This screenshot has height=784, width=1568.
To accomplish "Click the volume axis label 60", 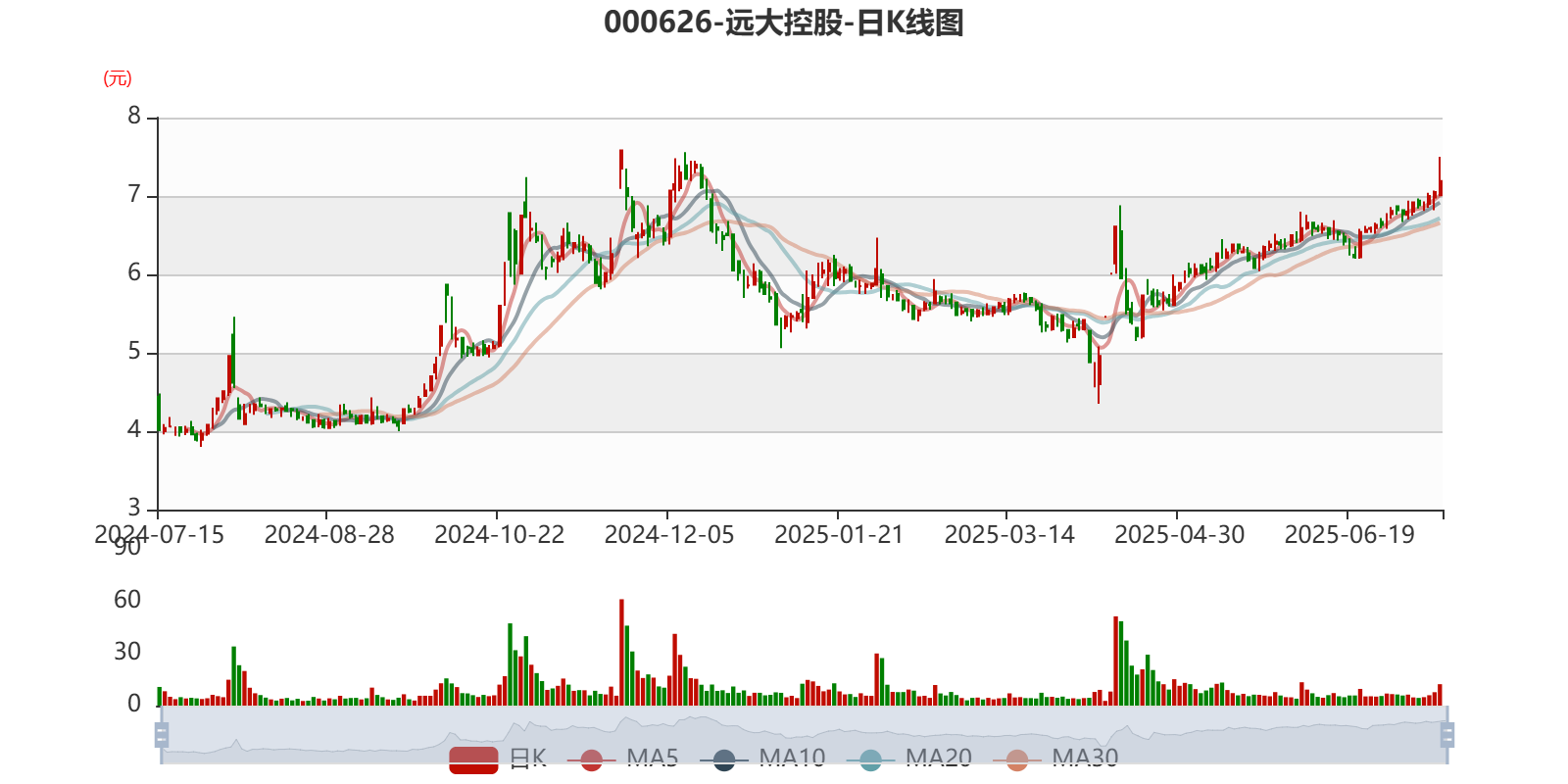I will tap(127, 600).
